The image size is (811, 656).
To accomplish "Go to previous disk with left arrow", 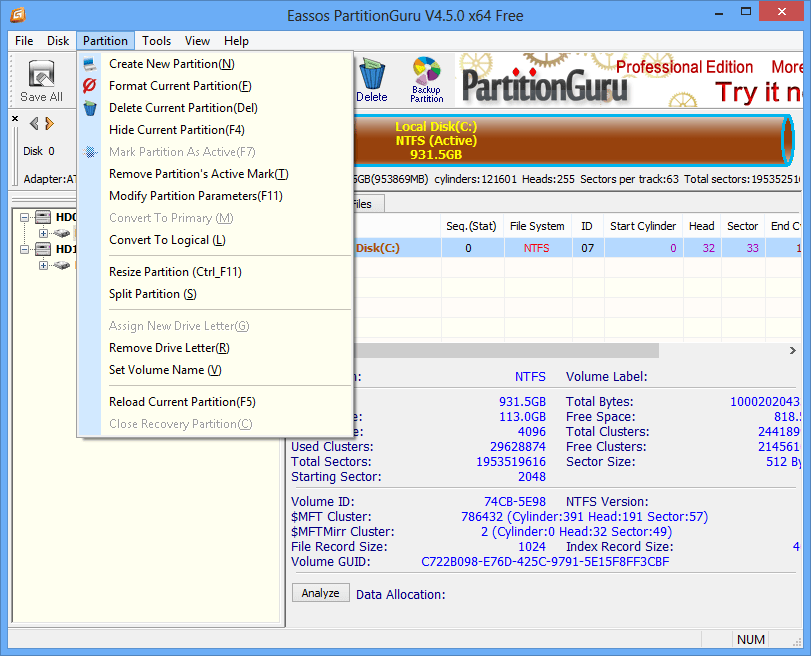I will (33, 123).
